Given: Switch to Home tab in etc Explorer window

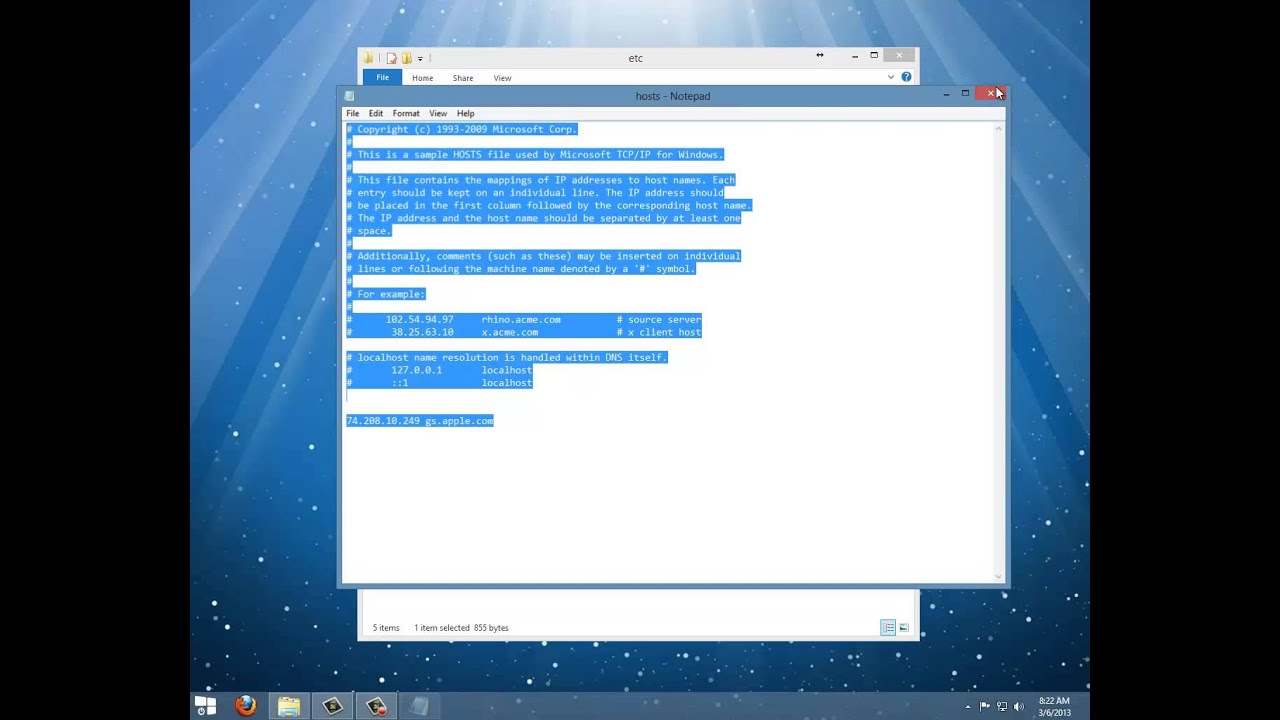Looking at the screenshot, I should point(422,78).
